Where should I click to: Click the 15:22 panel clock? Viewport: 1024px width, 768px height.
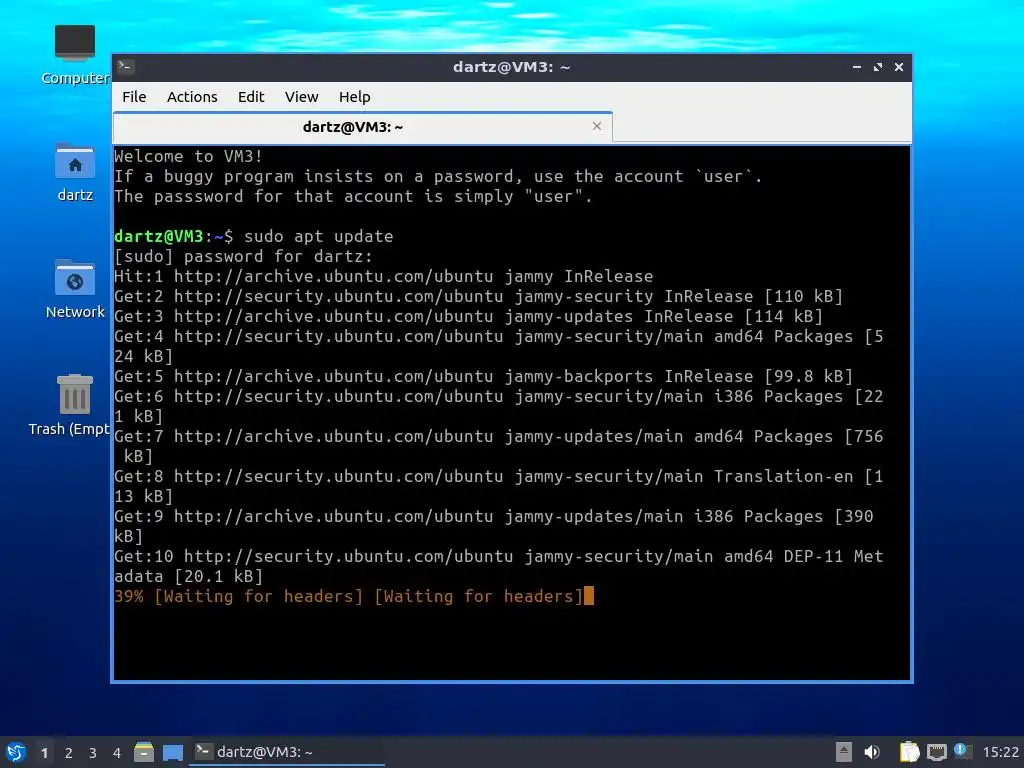[x=1000, y=752]
